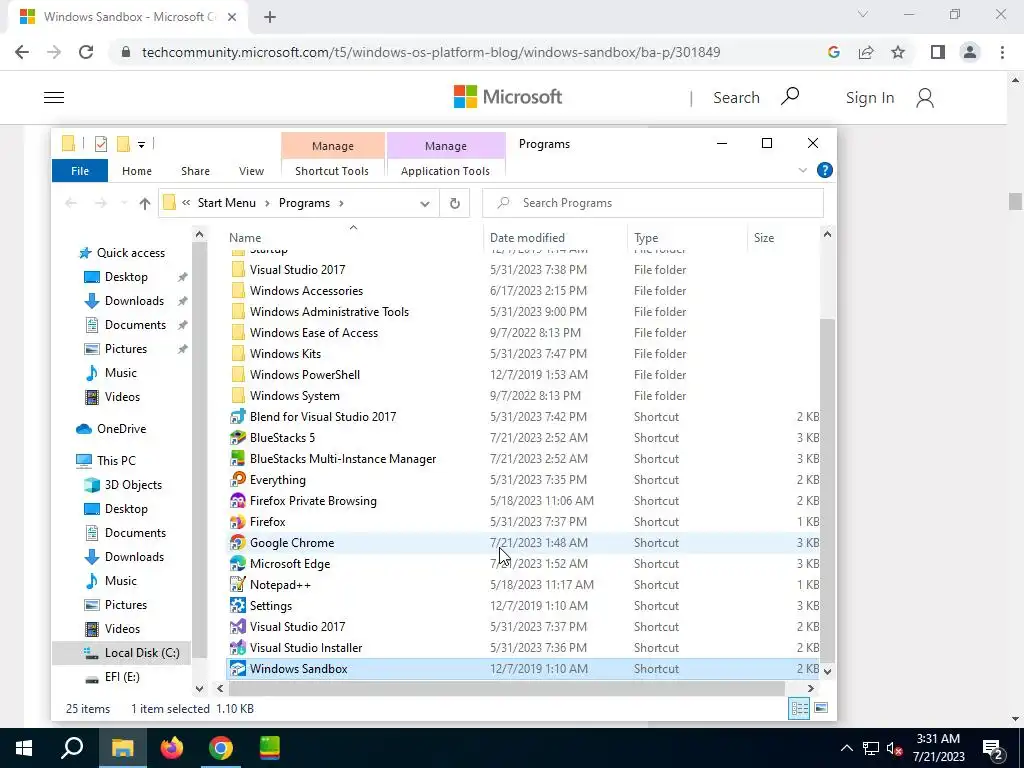Switch to the Home ribbon tab
1024x768 pixels.
[x=136, y=171]
